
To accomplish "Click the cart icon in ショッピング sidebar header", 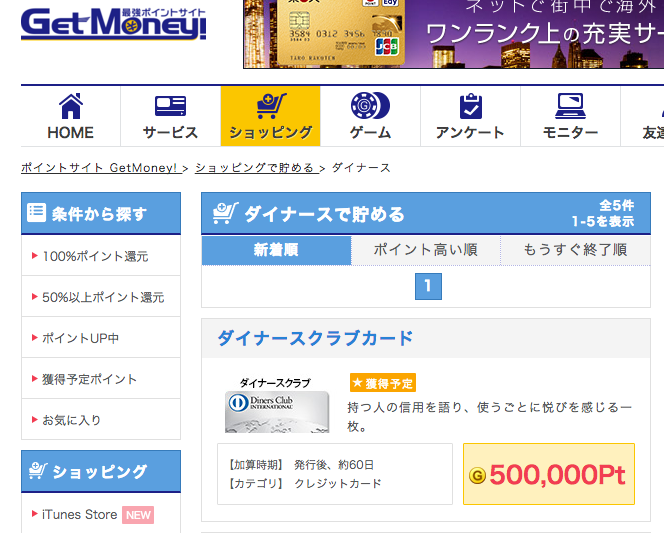I will point(38,470).
